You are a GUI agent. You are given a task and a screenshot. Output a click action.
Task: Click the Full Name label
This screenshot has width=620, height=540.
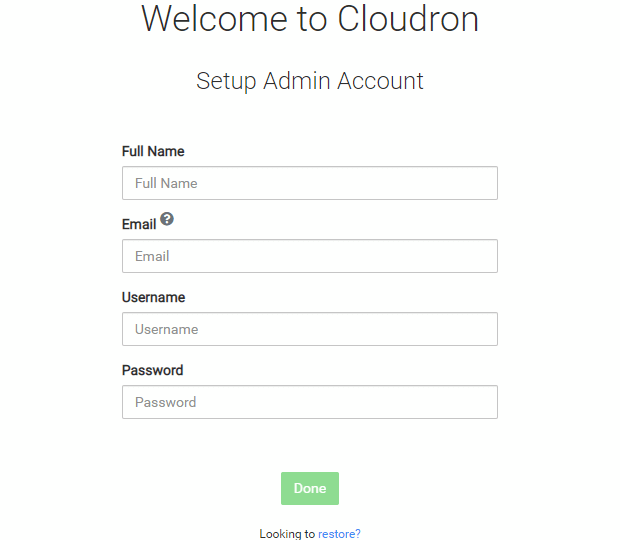(x=153, y=151)
